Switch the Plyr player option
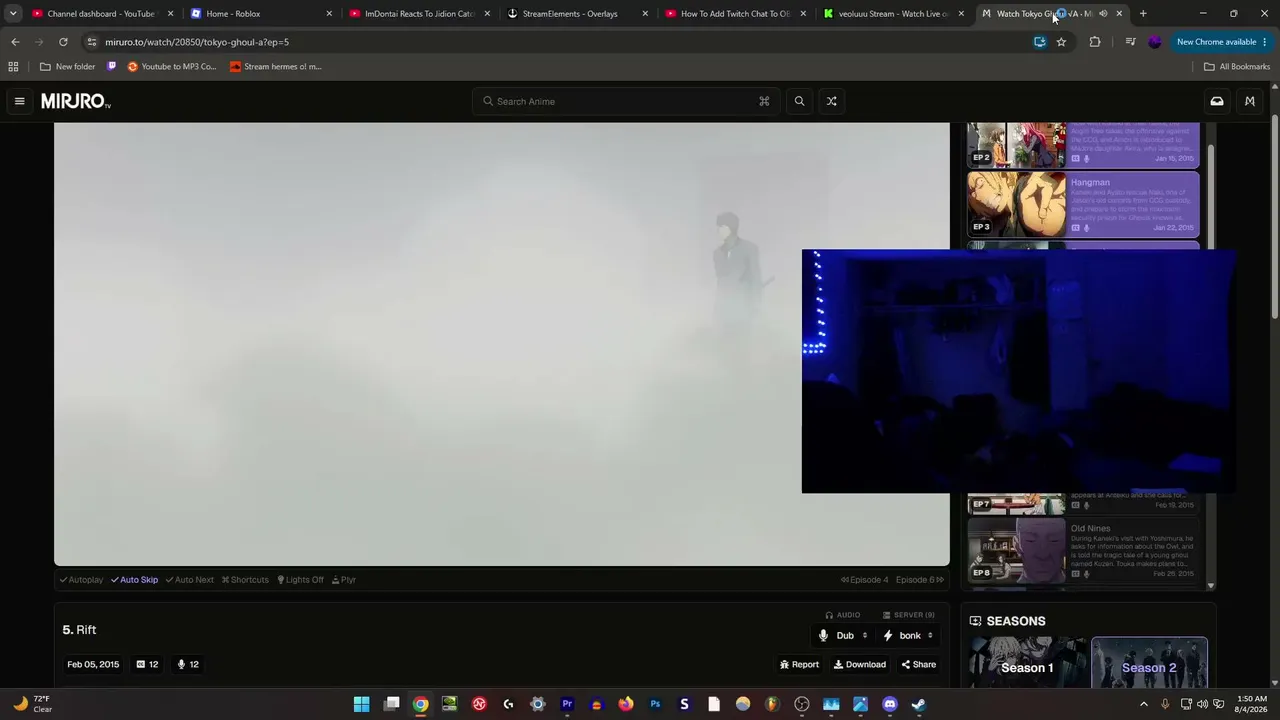 click(344, 580)
